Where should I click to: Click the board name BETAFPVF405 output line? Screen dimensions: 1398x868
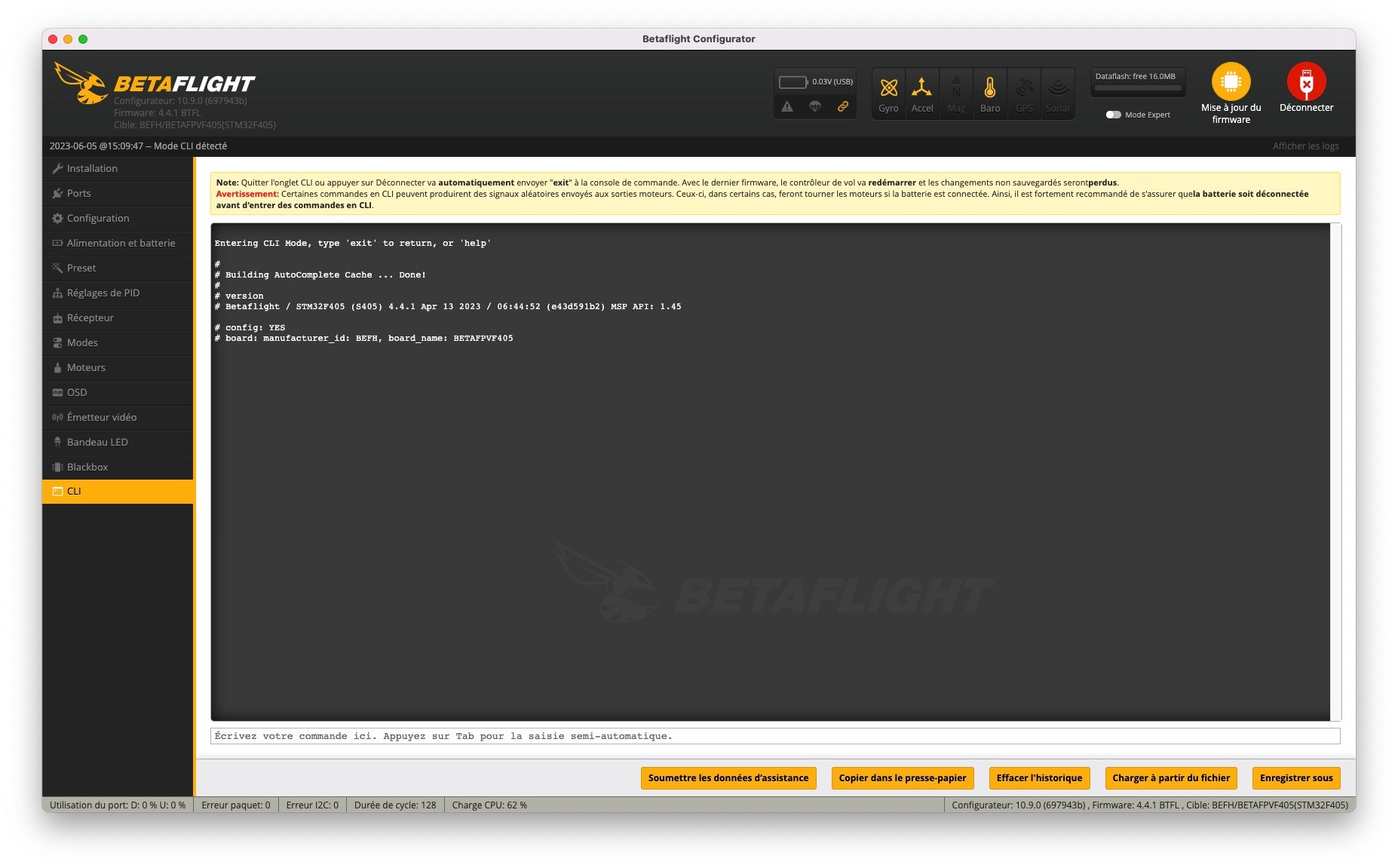(x=363, y=339)
